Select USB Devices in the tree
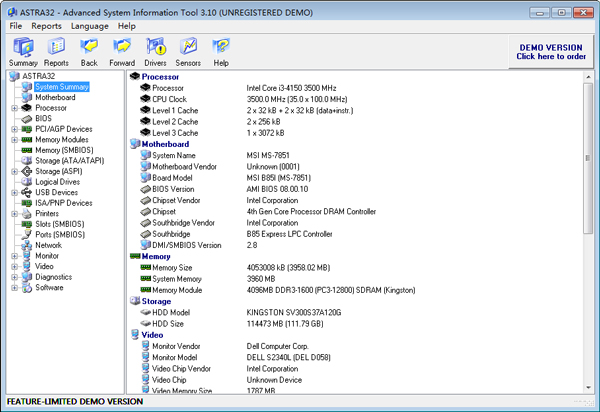Screen dimensions: 600x412 click(x=57, y=192)
